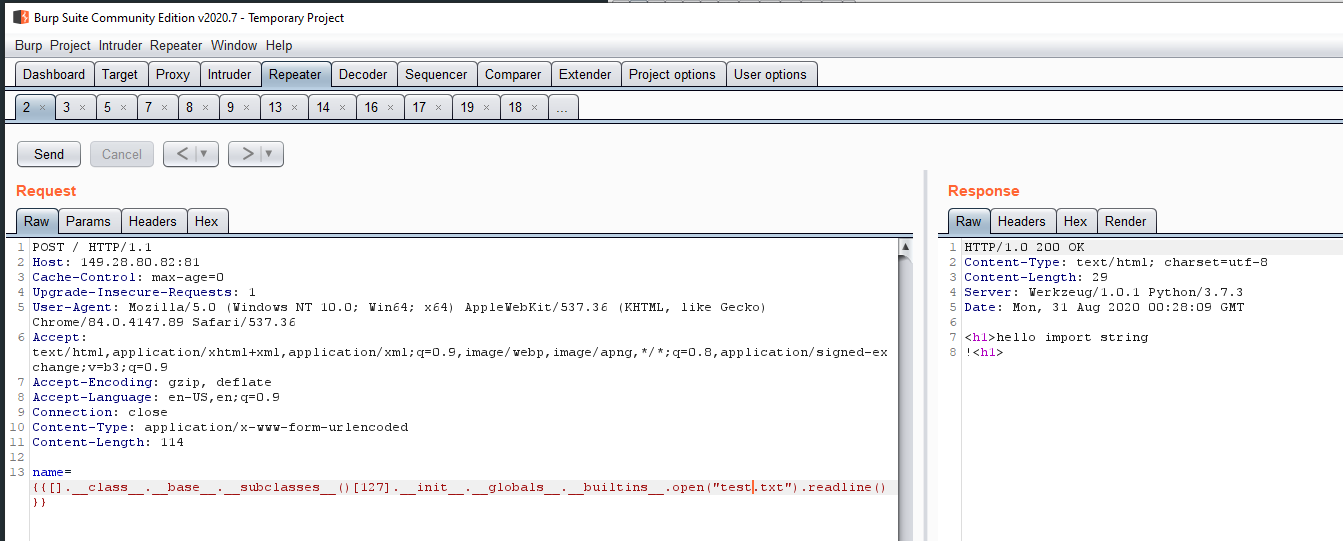Click the 'Accept-Encoding: gzip, deflate' line
The image size is (1343, 541).
[152, 382]
